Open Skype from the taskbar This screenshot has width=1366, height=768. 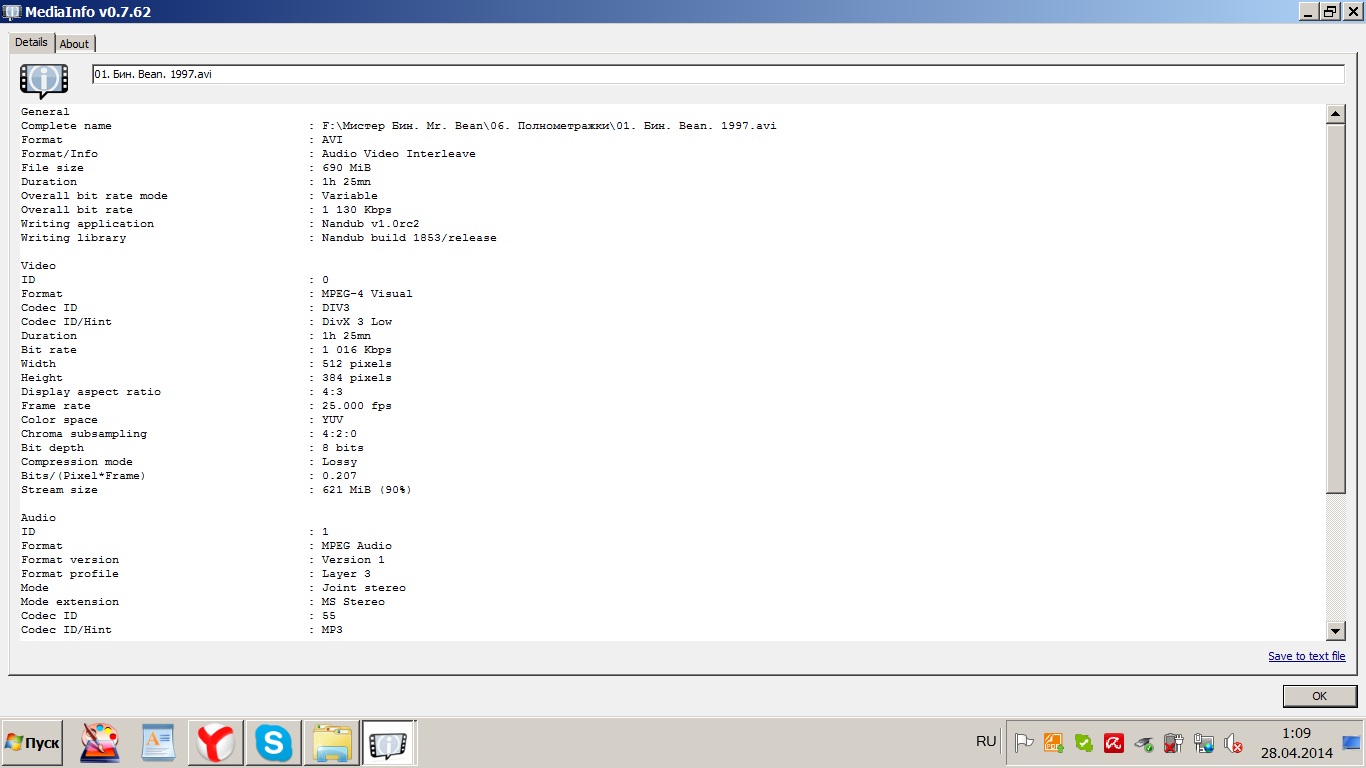tap(274, 743)
